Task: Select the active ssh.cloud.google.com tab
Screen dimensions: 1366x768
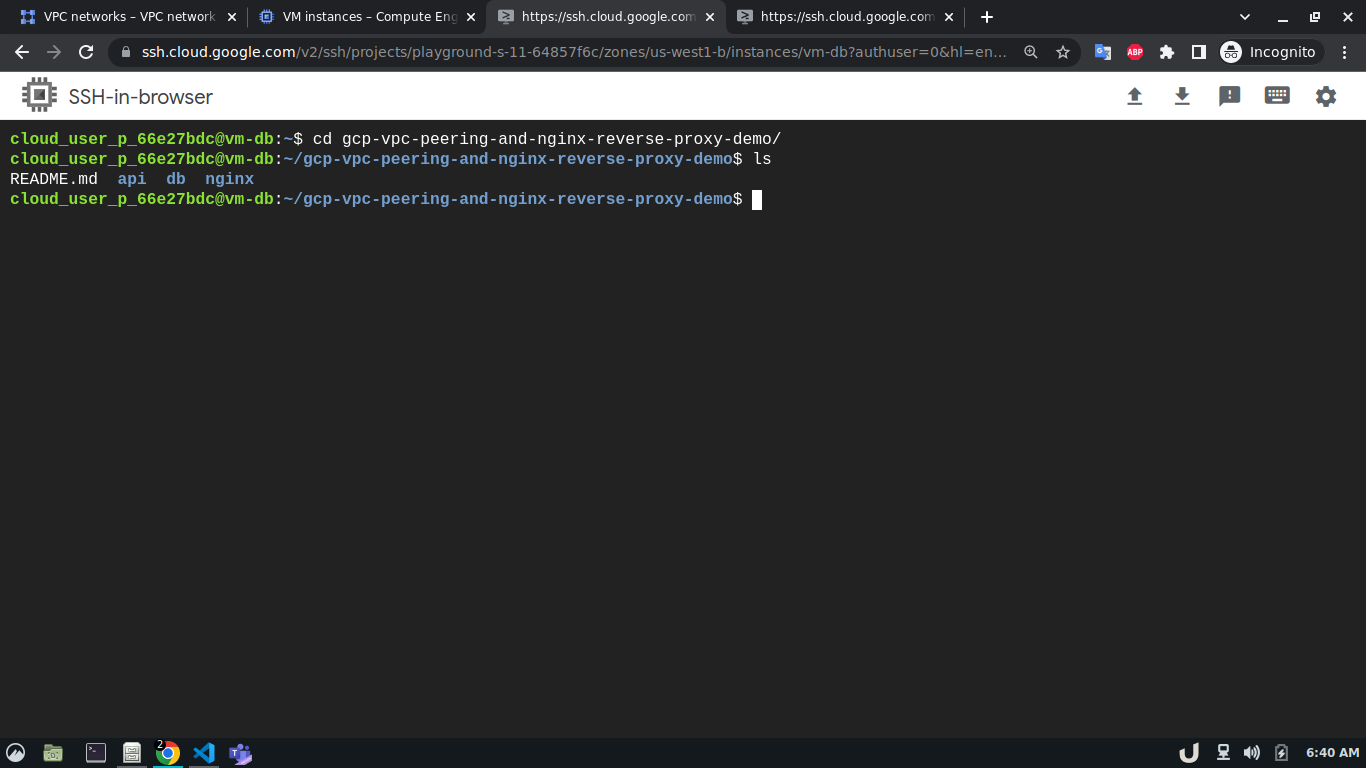Action: [605, 17]
